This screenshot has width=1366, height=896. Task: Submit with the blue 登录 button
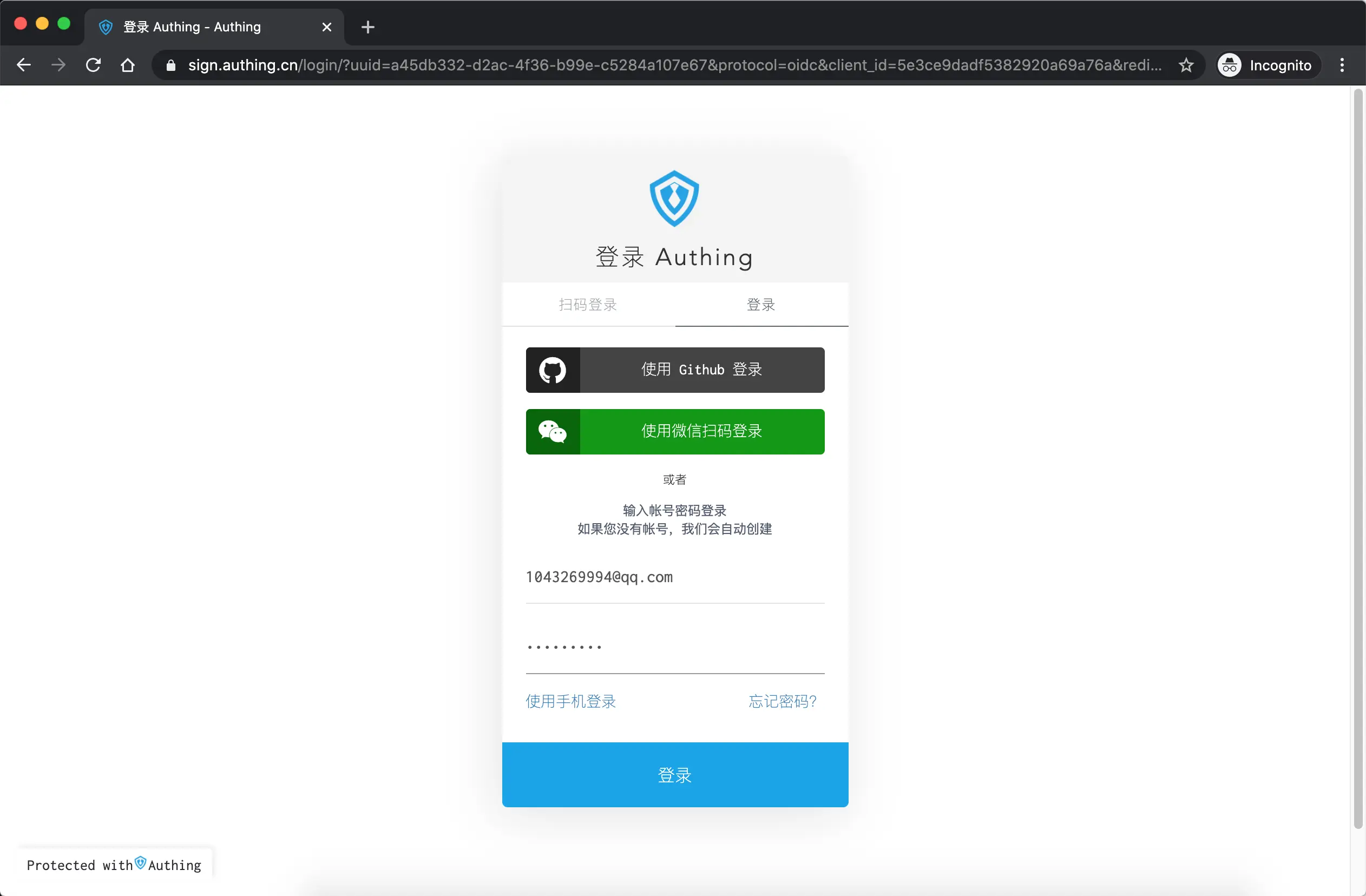coord(675,774)
